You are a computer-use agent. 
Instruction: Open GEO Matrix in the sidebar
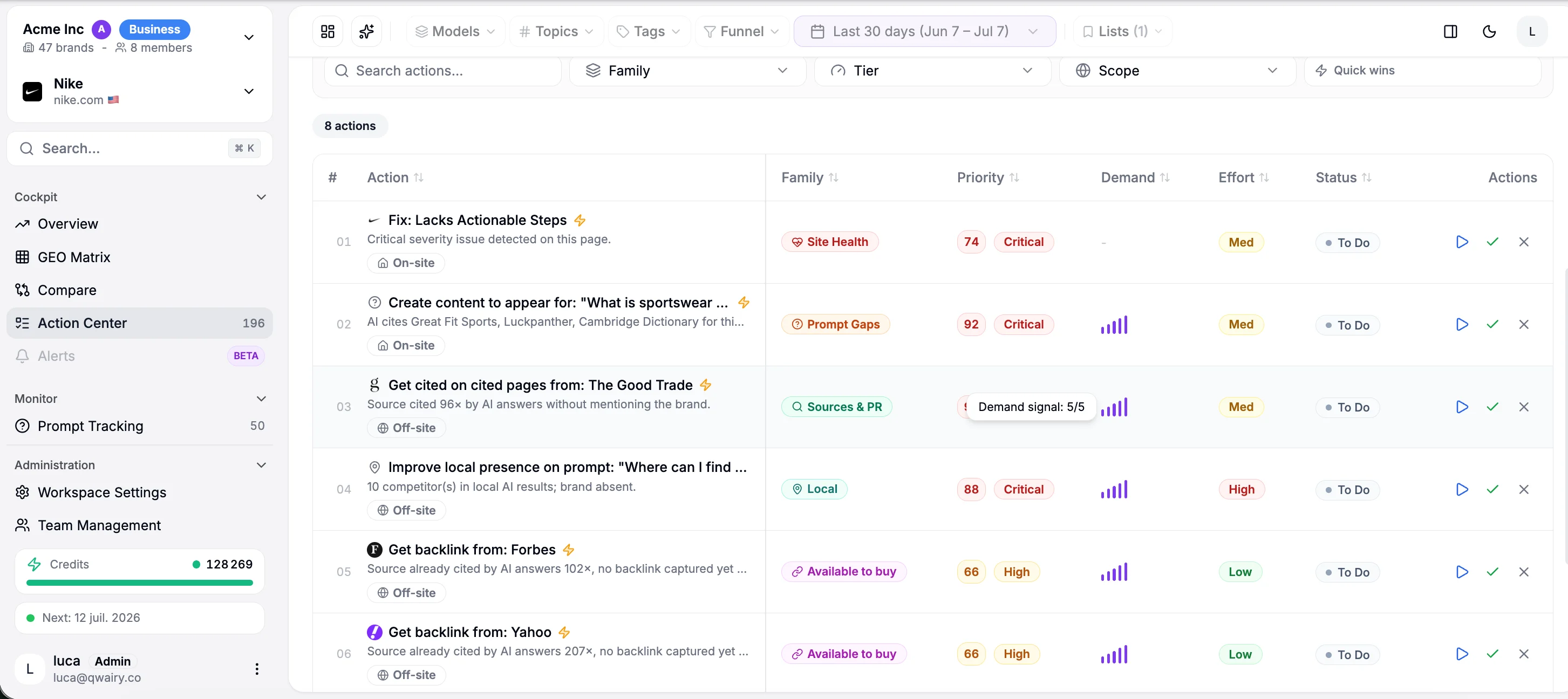[139, 257]
